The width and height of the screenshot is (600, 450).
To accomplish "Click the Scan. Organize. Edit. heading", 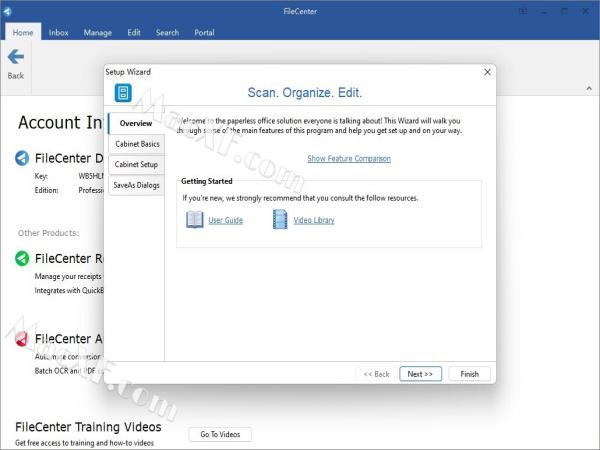I will click(305, 93).
